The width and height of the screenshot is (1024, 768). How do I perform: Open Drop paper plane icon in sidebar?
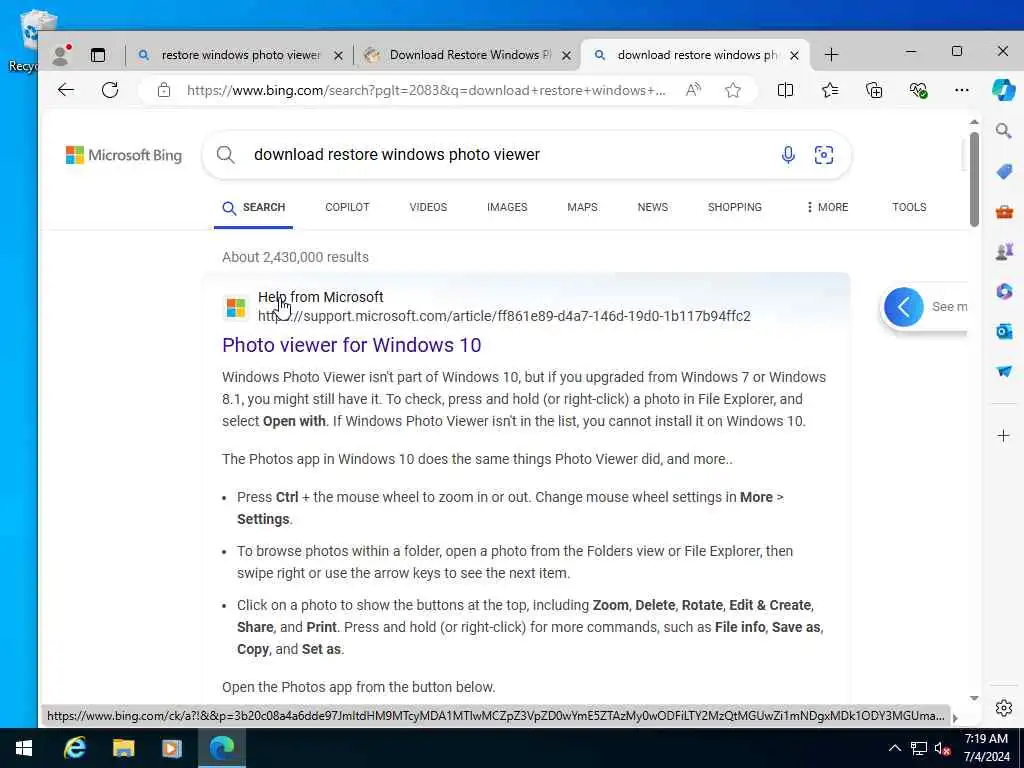pyautogui.click(x=1004, y=371)
